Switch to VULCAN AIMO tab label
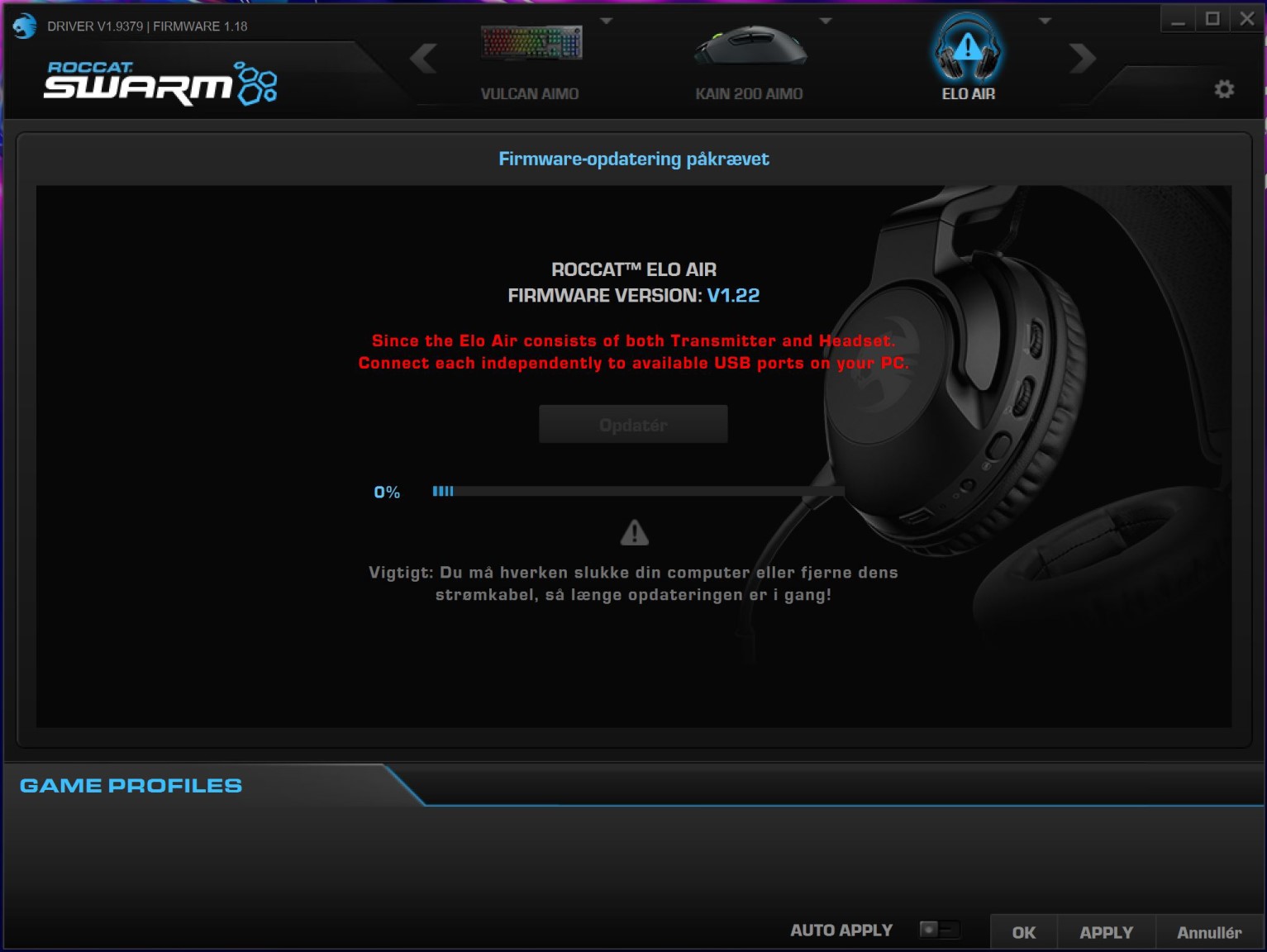The image size is (1267, 952). [530, 94]
